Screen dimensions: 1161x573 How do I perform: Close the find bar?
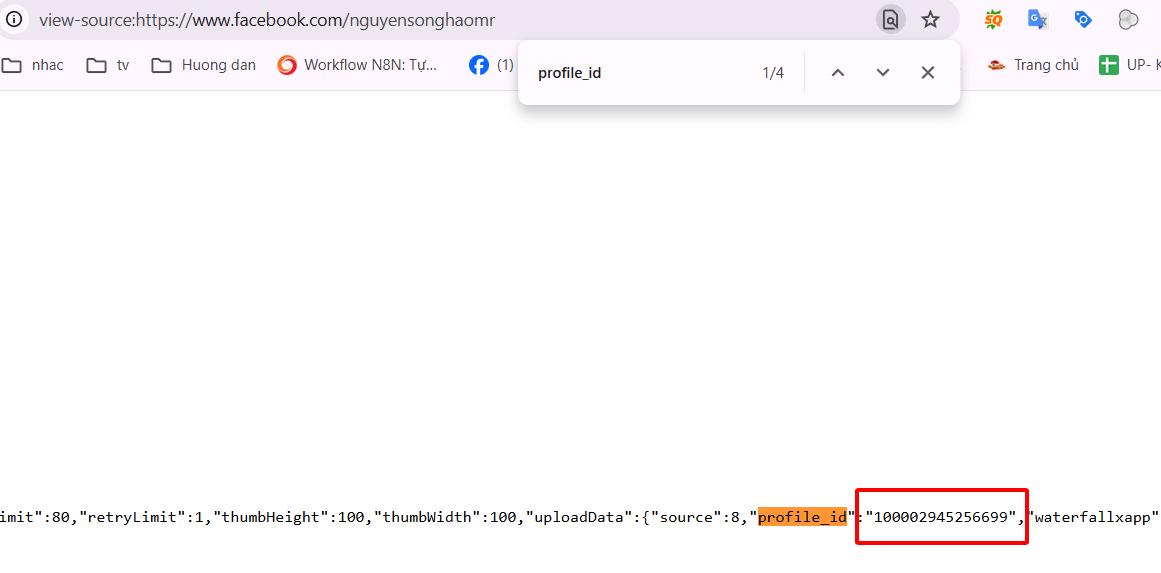click(x=928, y=73)
